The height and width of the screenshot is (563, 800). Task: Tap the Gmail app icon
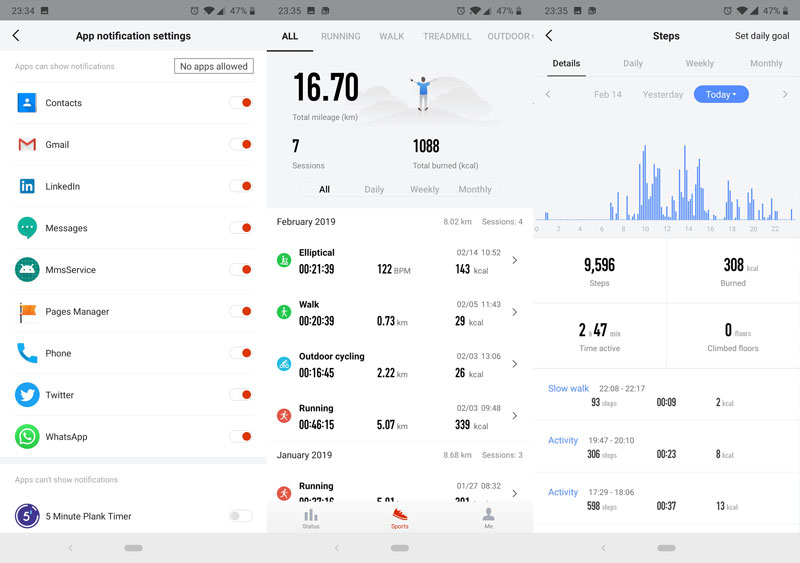[x=27, y=144]
